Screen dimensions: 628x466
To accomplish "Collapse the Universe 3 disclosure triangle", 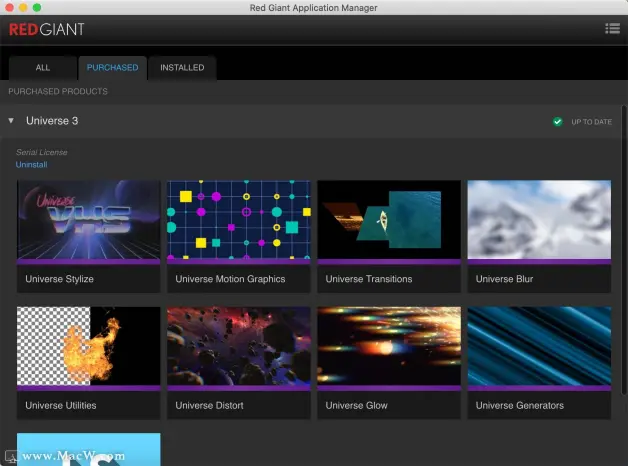I will tap(11, 121).
